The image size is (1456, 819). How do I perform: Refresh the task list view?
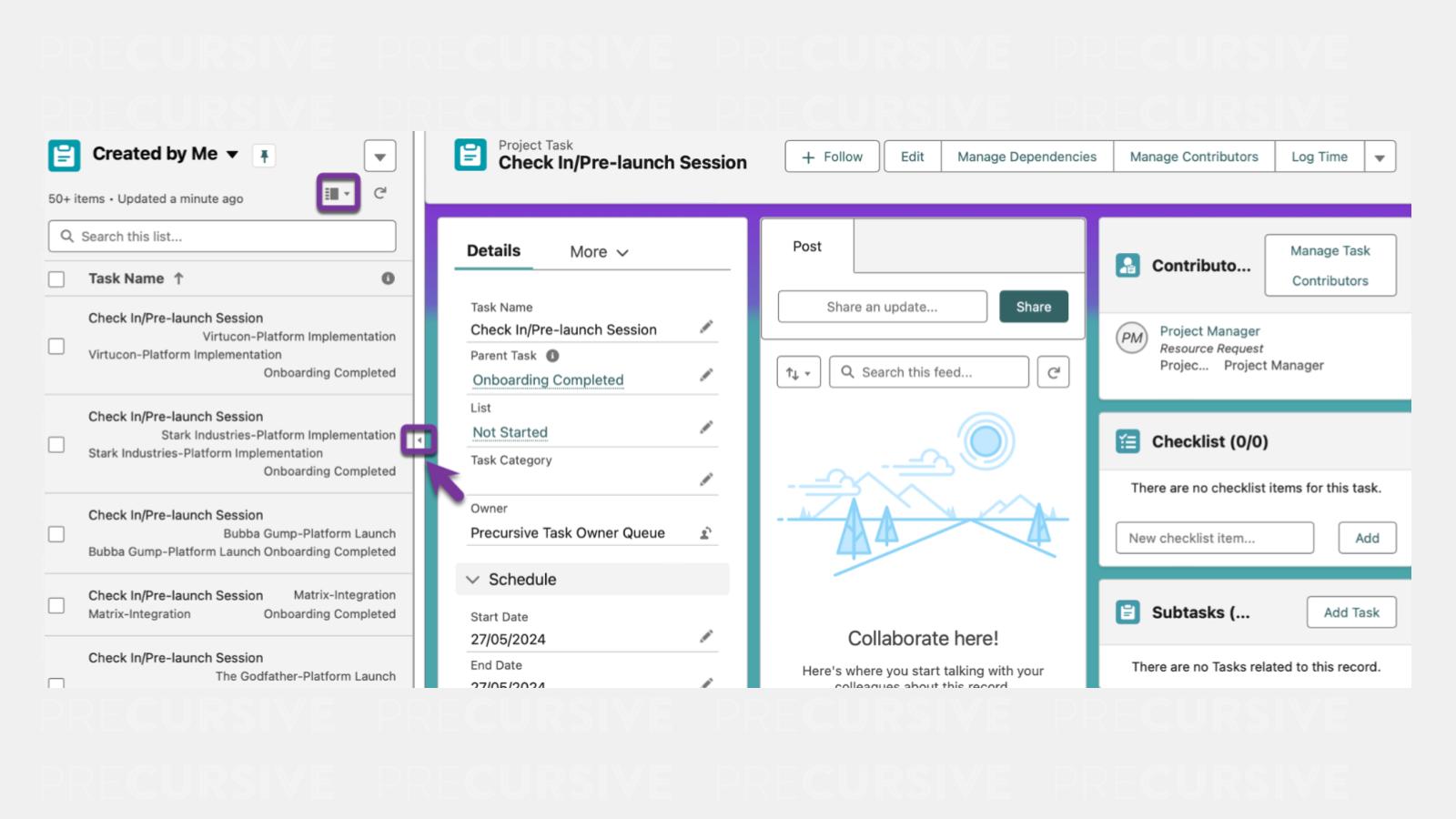380,193
